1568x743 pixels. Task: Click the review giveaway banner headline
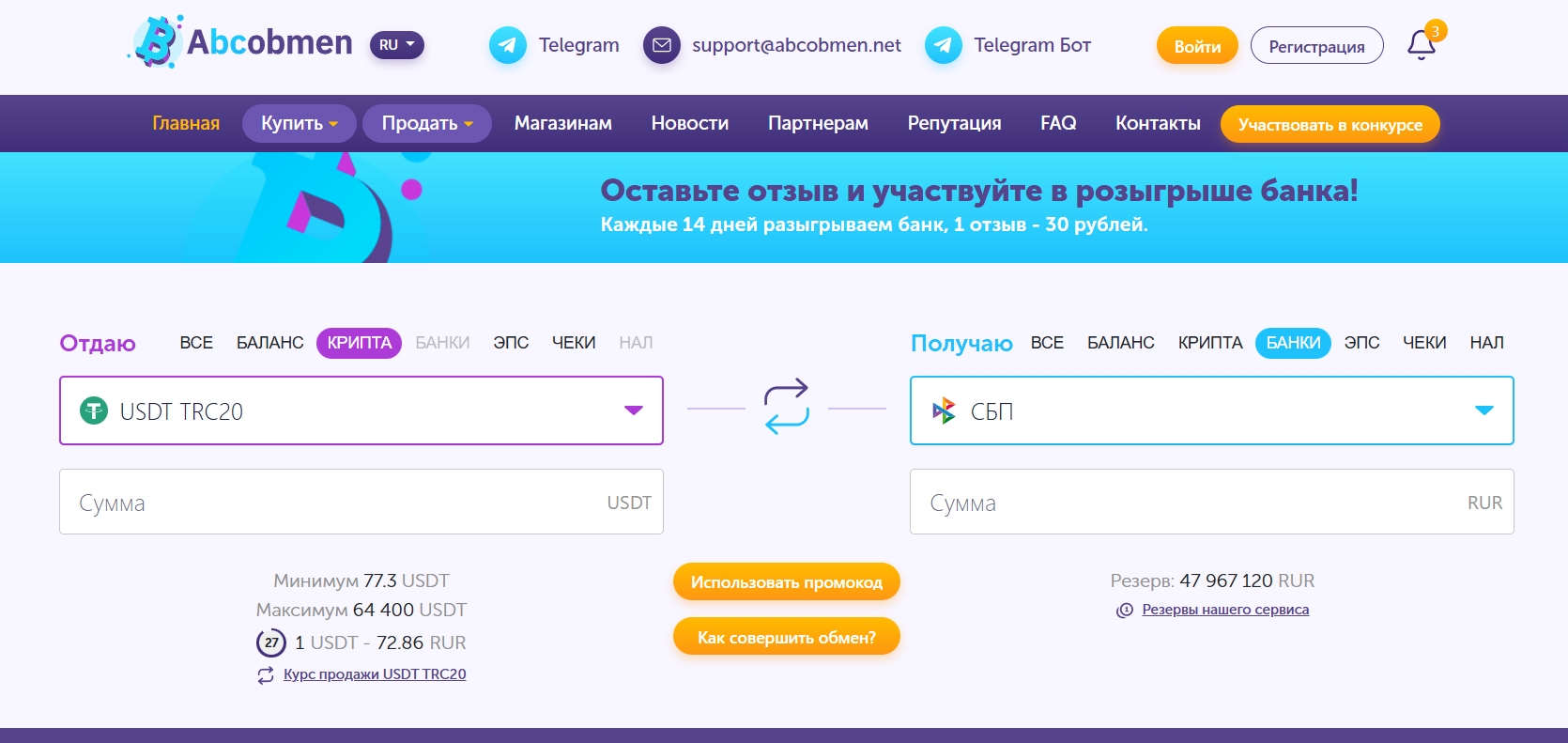click(x=979, y=191)
